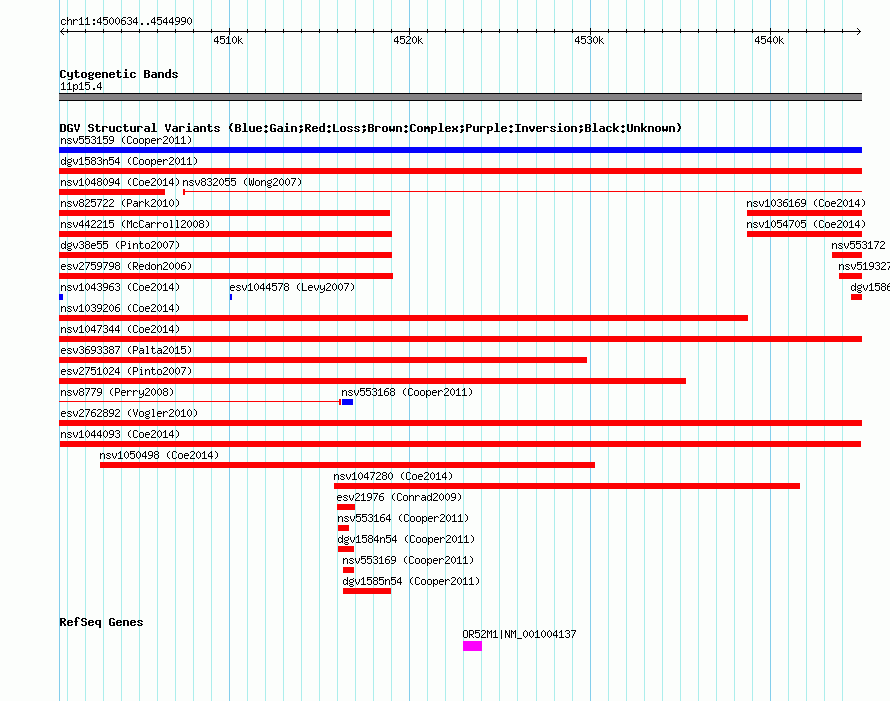Select the nsv832055 (Wong2007) label
This screenshot has width=890, height=701.
pyautogui.click(x=242, y=182)
